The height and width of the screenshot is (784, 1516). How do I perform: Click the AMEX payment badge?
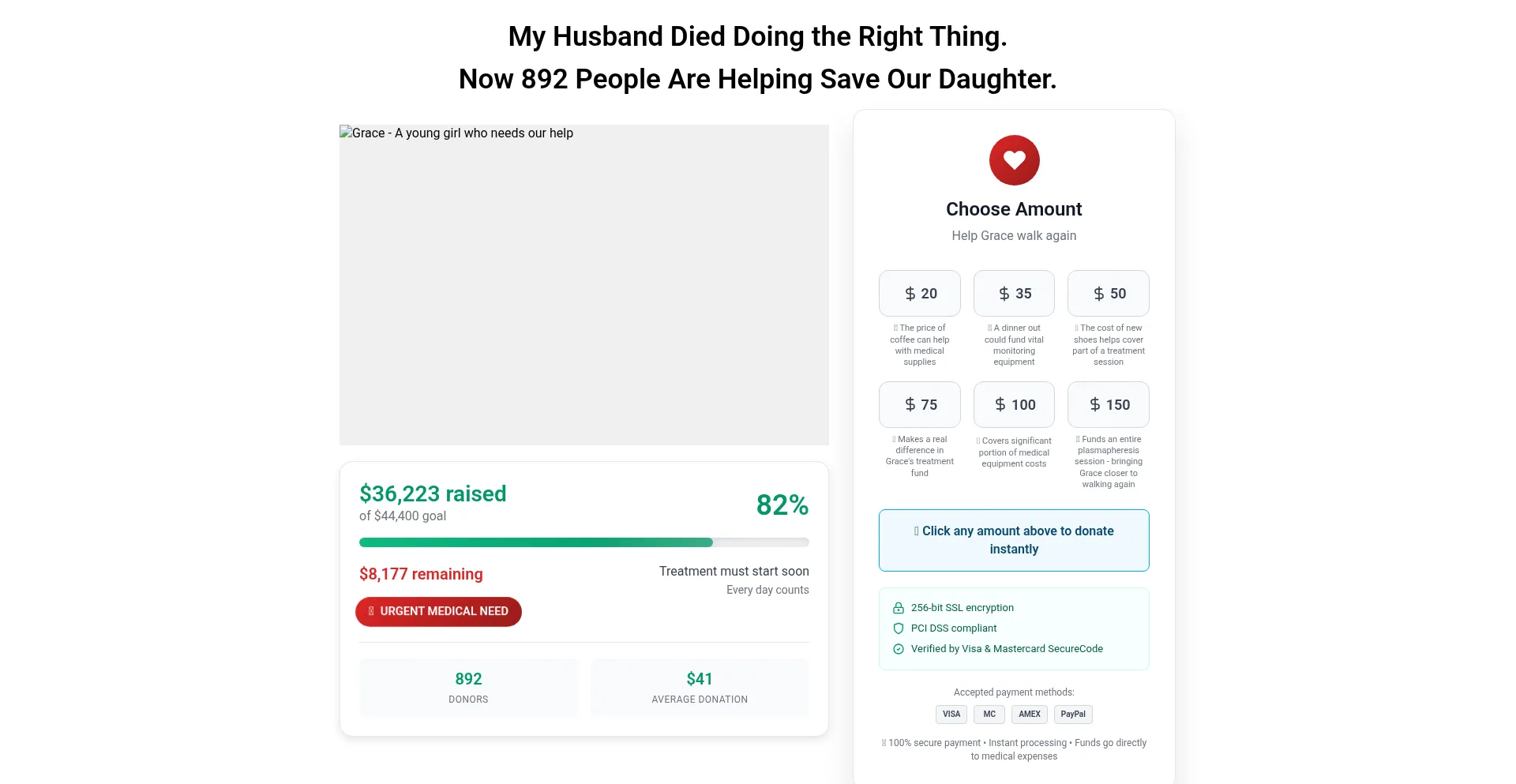(1030, 715)
